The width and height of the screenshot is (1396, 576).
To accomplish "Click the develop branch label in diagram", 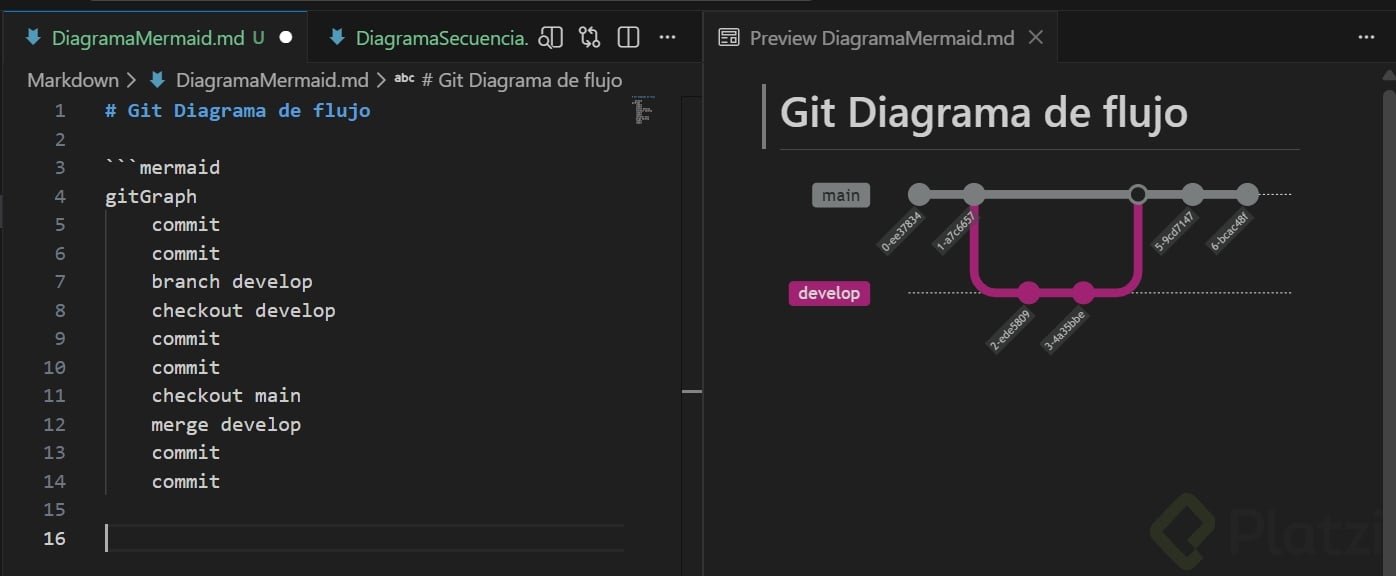I will tap(829, 293).
